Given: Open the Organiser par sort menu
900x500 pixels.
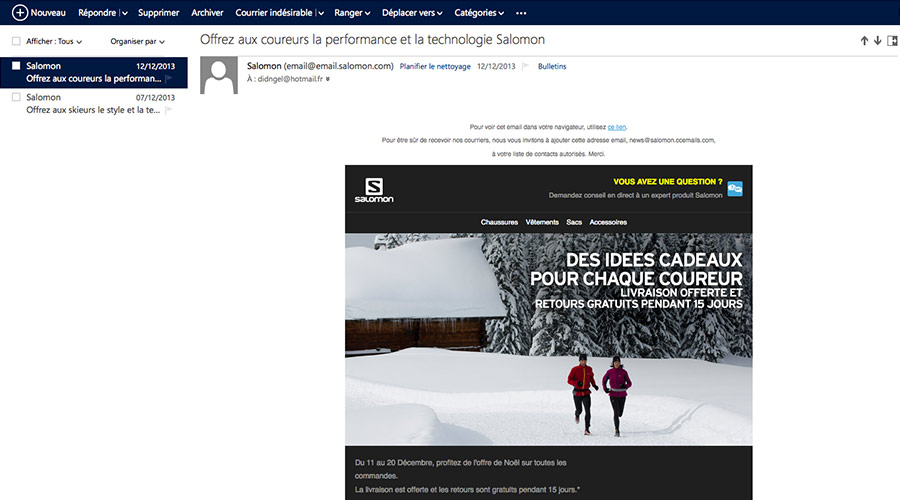Looking at the screenshot, I should 137,41.
